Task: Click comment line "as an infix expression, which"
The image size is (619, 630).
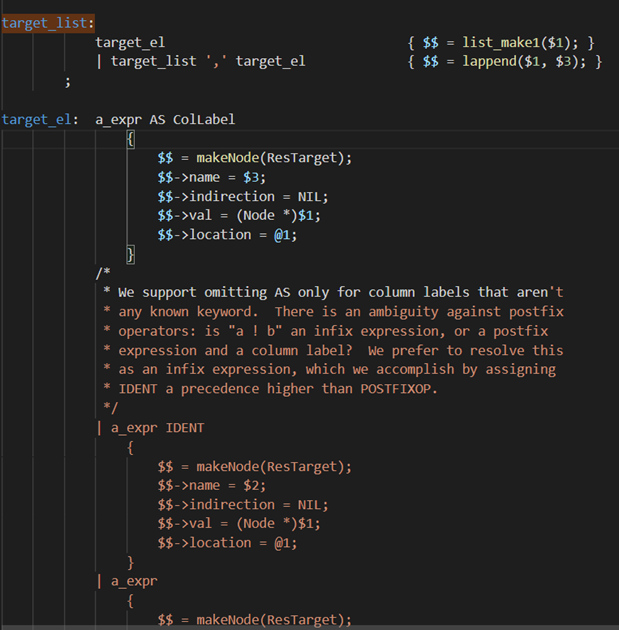Action: pyautogui.click(x=329, y=369)
